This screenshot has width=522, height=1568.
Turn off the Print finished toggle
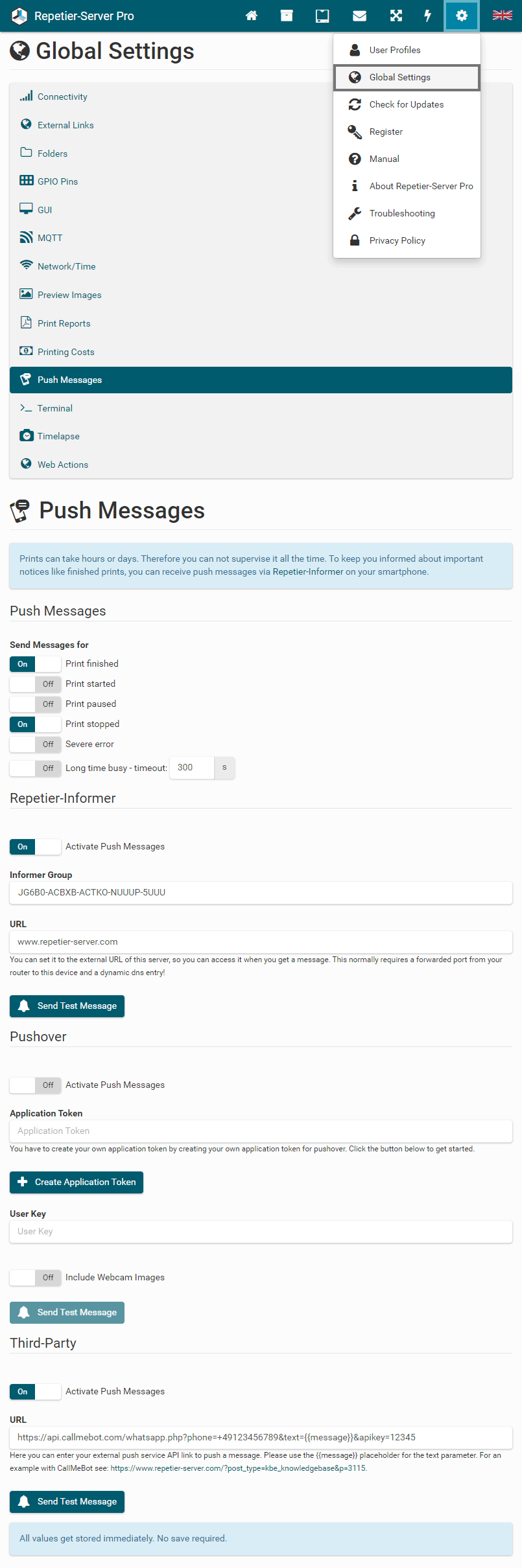point(35,664)
